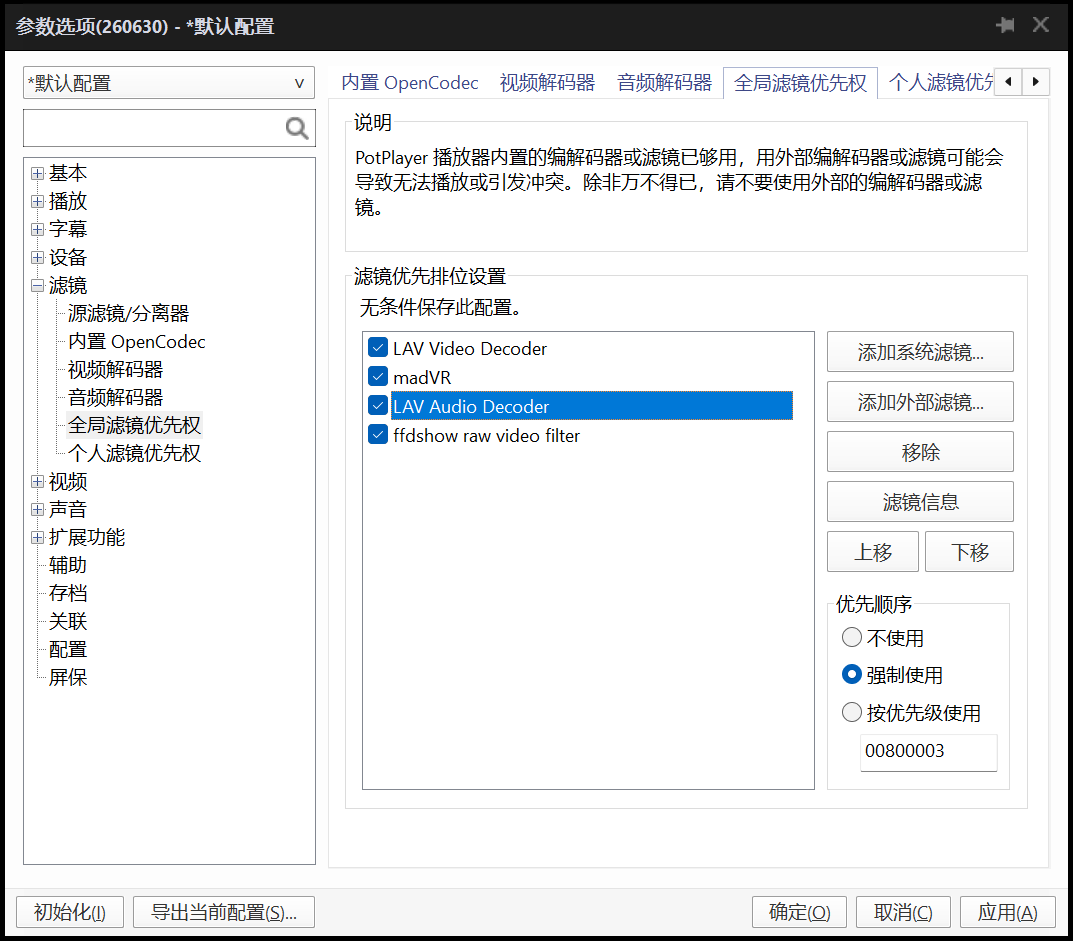Screen dimensions: 1073x941
Task: Select the 不使用 radio button
Action: click(x=851, y=638)
